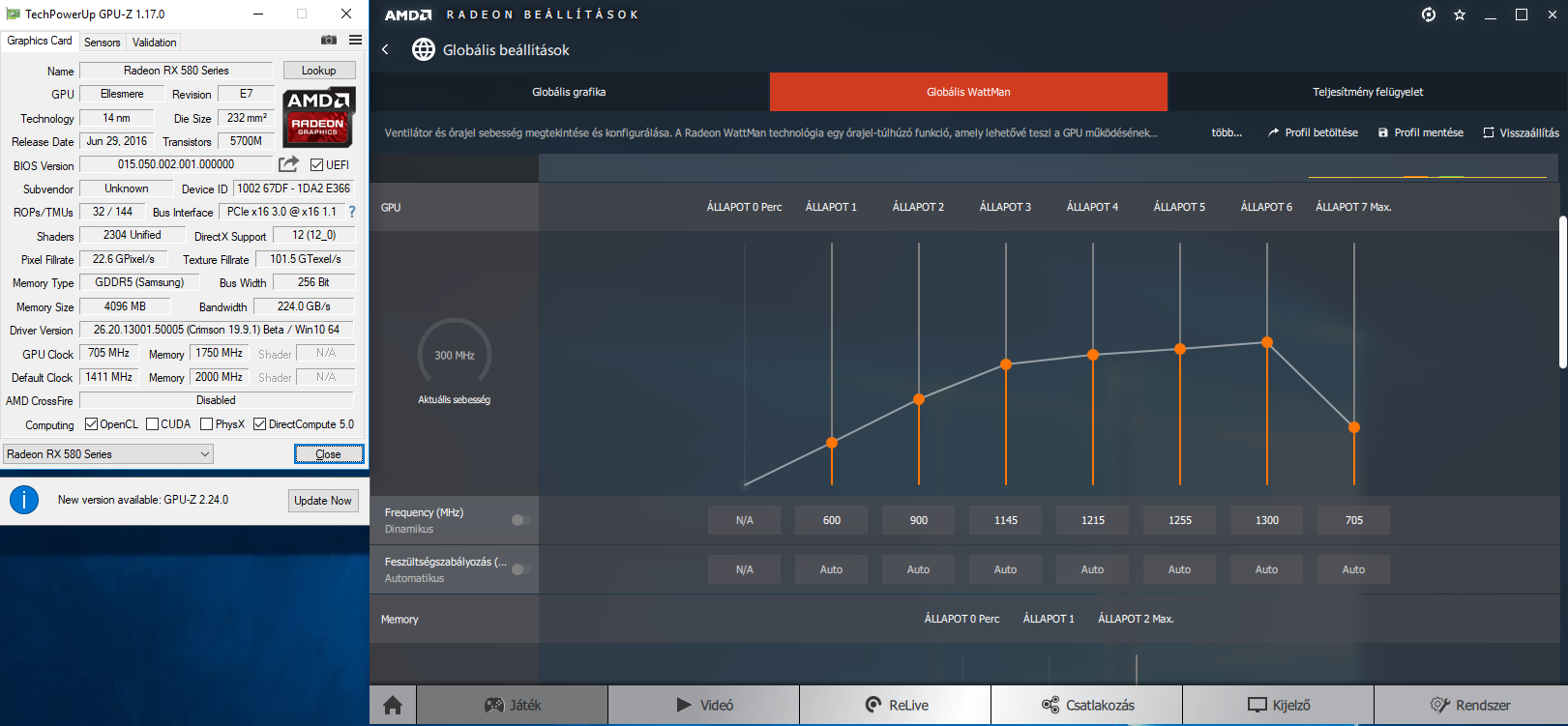Click the globe icon beside Globális beállítások
This screenshot has height=726, width=1568.
424,49
